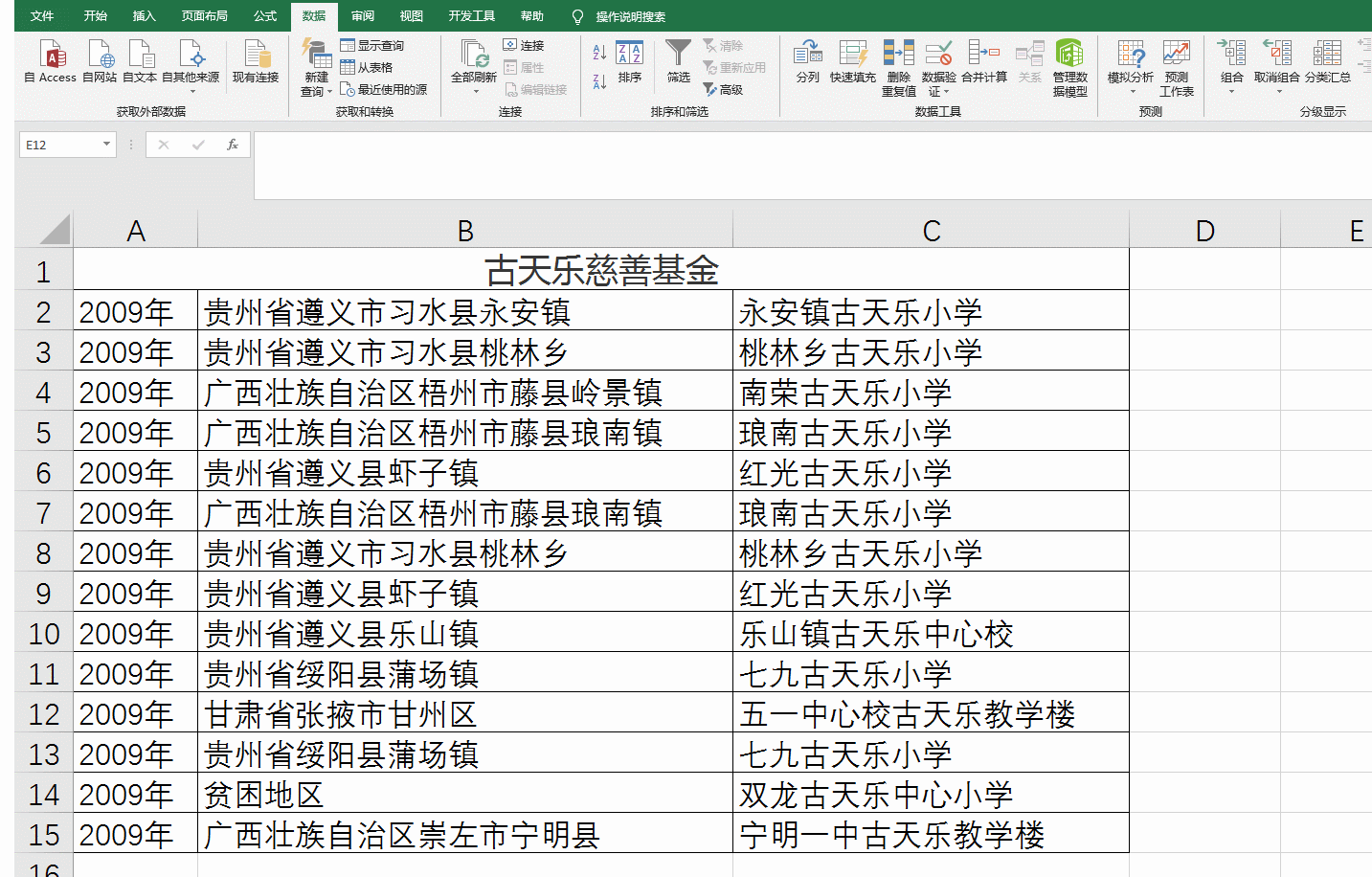Switch to the 插入 insert tab
The height and width of the screenshot is (877, 1372).
click(x=144, y=16)
